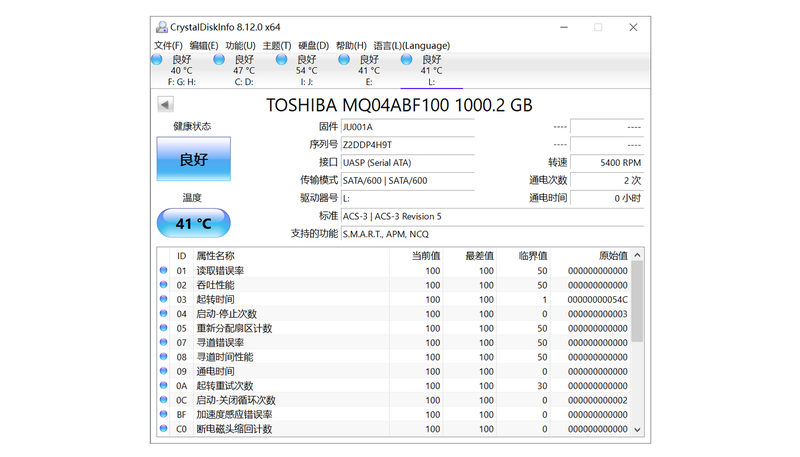This screenshot has width=800, height=457.
Task: Click the interface field UASP (Serial ATA)
Action: point(408,162)
